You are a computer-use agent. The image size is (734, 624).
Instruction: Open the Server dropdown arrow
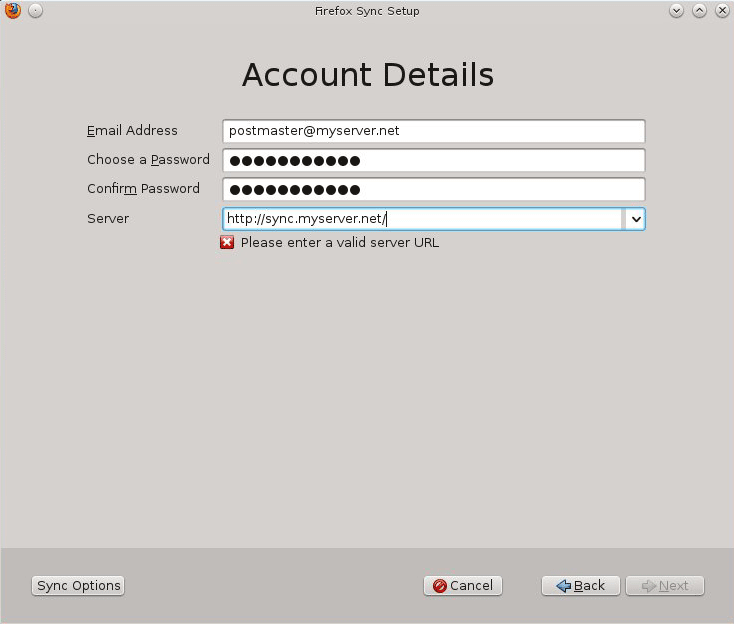635,219
